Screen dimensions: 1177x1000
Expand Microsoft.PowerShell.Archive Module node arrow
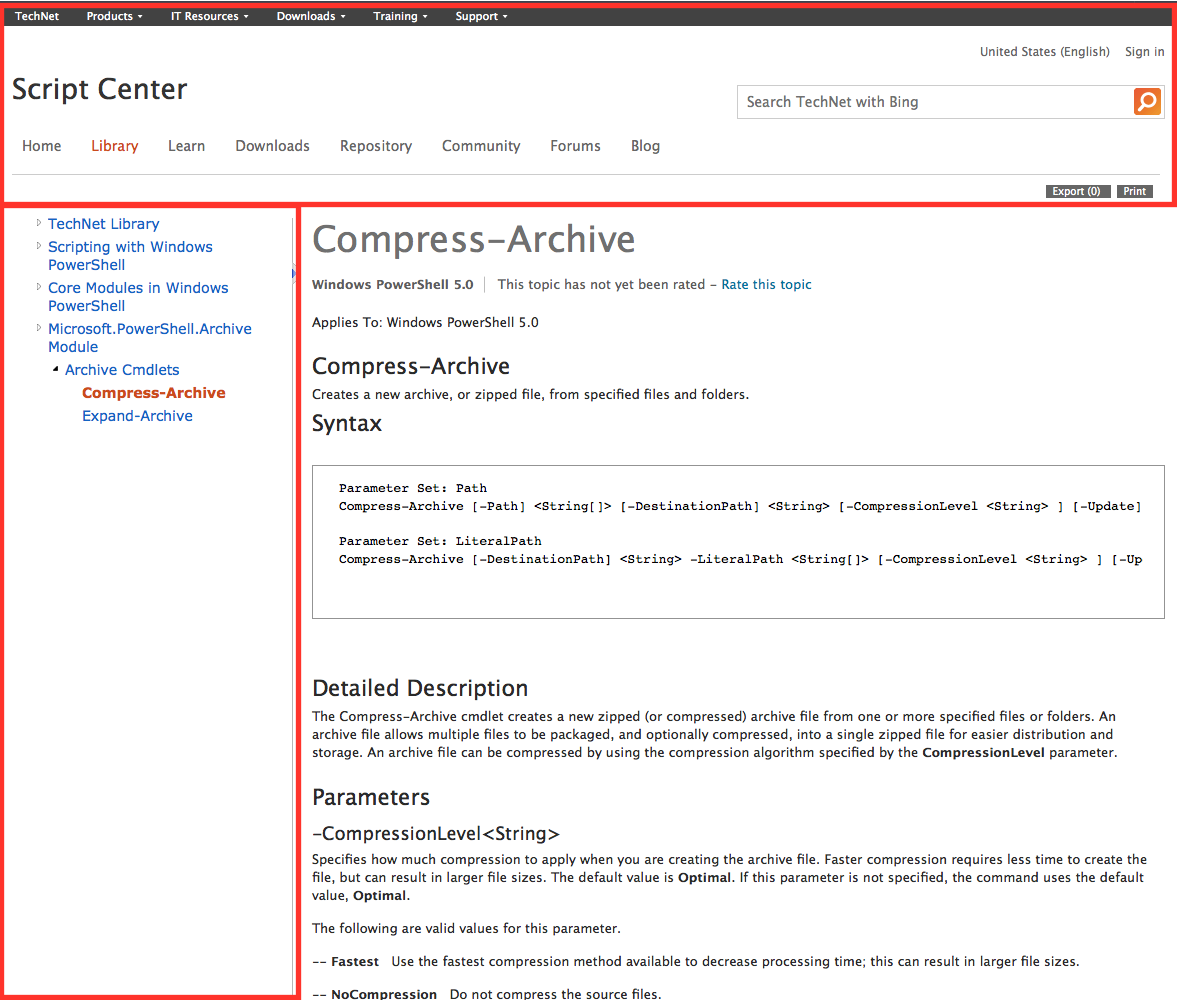39,328
